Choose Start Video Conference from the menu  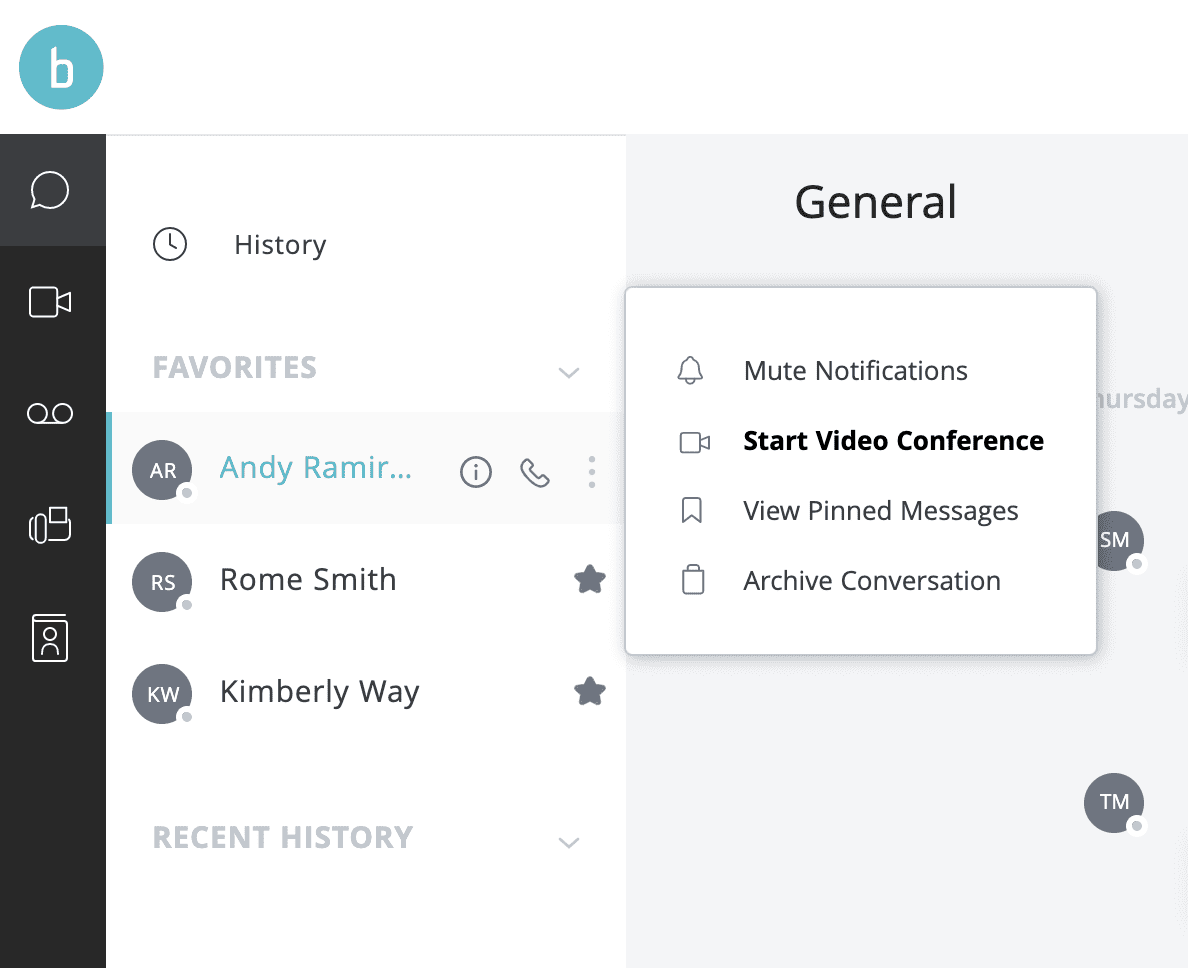[x=893, y=441]
